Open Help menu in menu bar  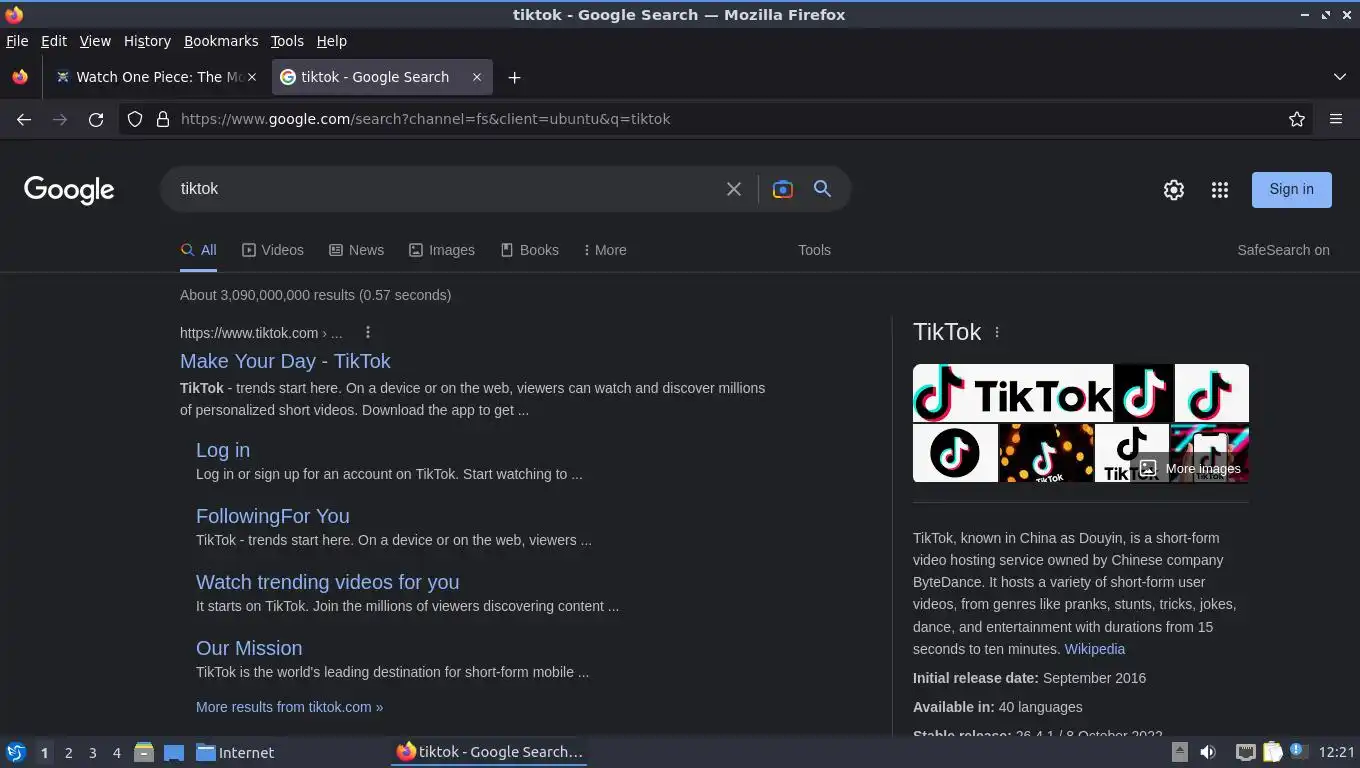tap(332, 41)
